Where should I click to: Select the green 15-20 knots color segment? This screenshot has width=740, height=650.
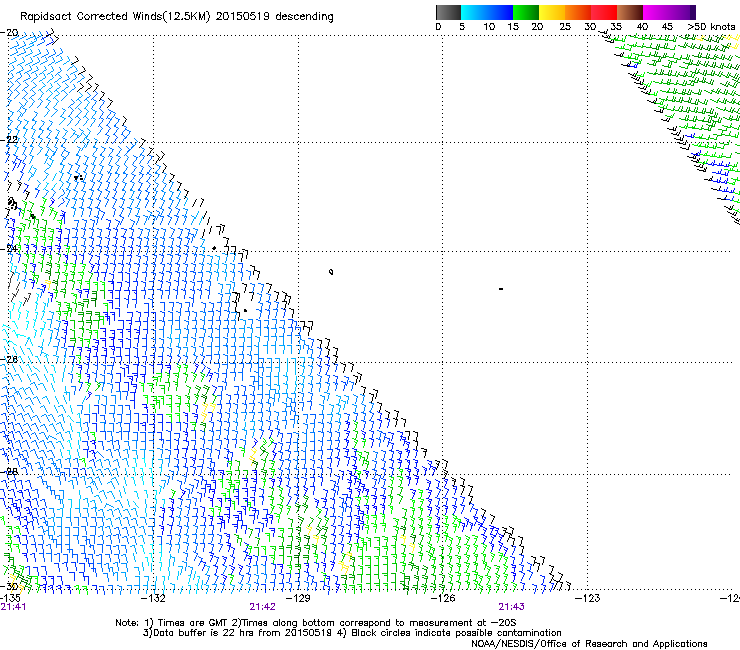526,12
